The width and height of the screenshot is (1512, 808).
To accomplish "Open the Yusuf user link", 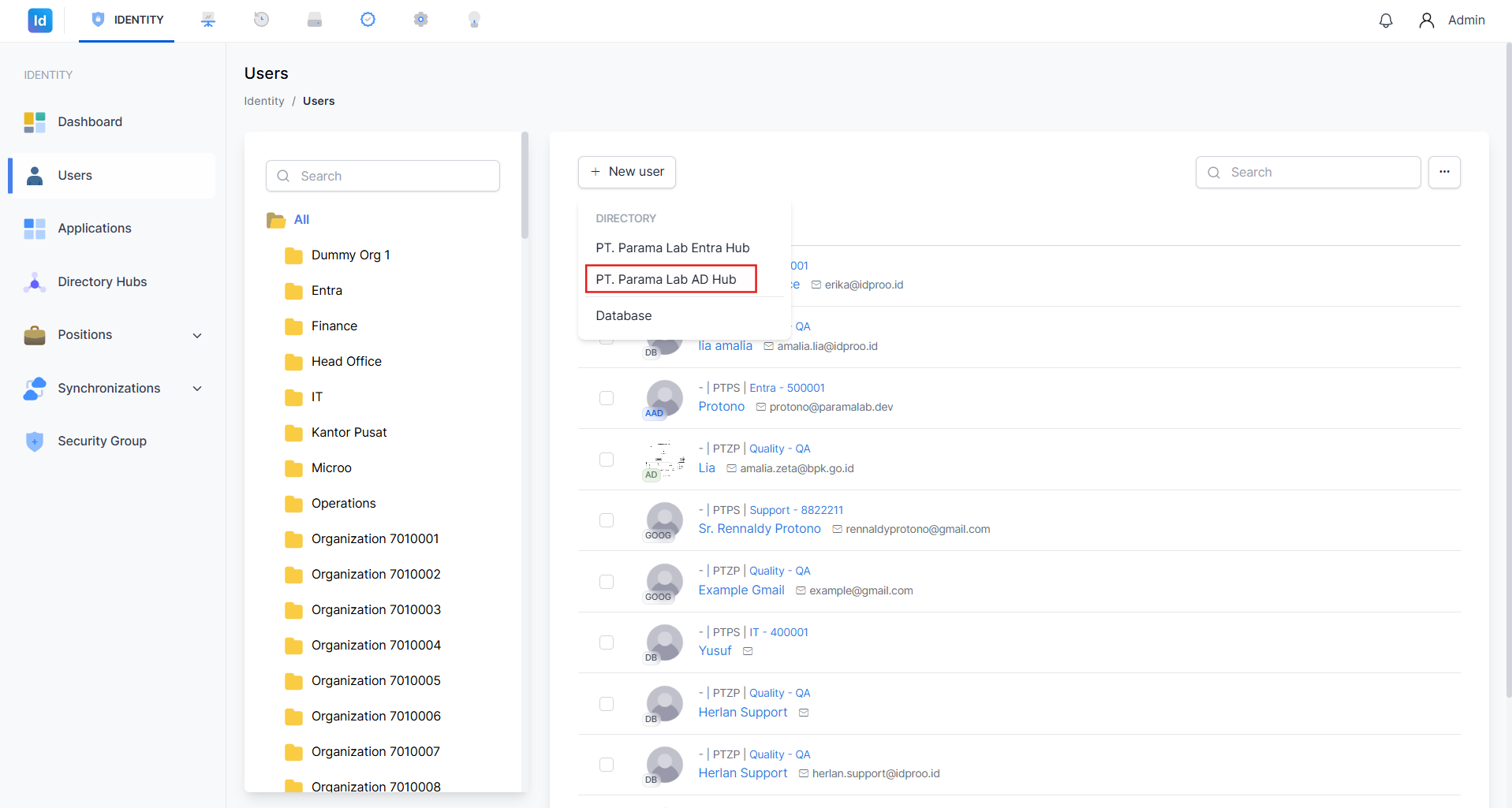I will (x=715, y=651).
